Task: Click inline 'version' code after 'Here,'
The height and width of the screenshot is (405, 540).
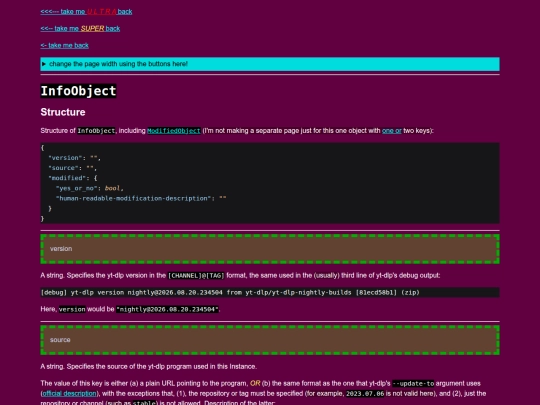Action: (72, 309)
